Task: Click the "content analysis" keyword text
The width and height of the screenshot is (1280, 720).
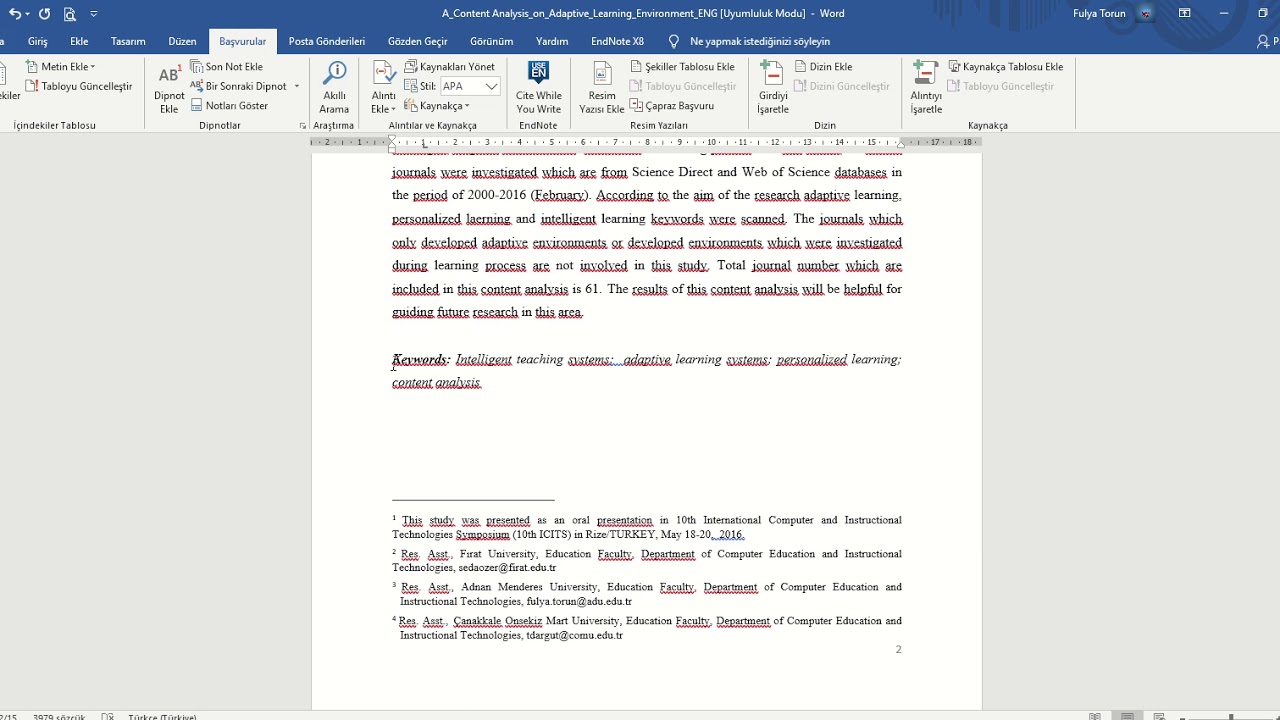Action: (x=436, y=383)
